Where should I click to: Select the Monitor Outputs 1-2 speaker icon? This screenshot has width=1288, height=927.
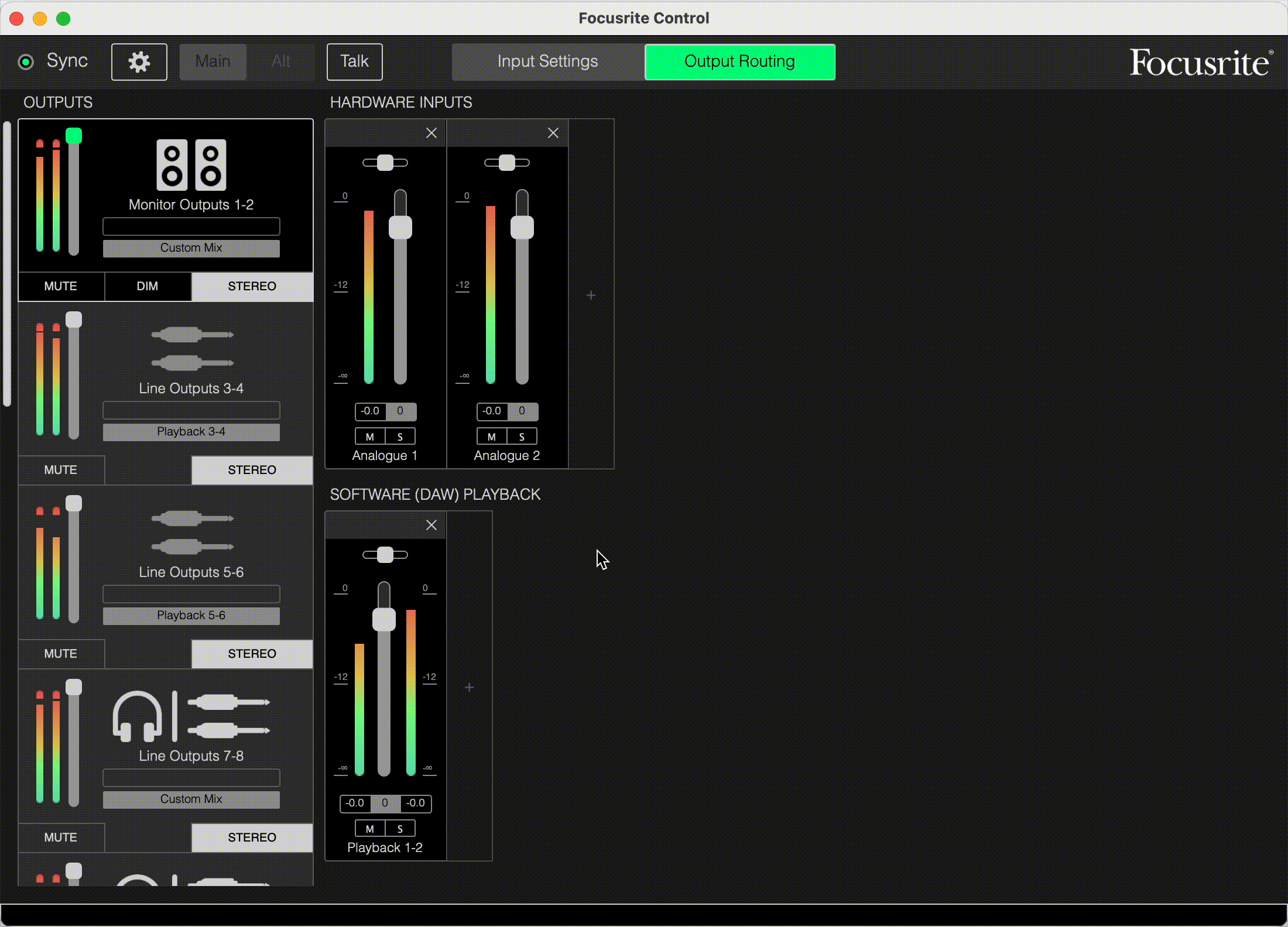click(191, 165)
